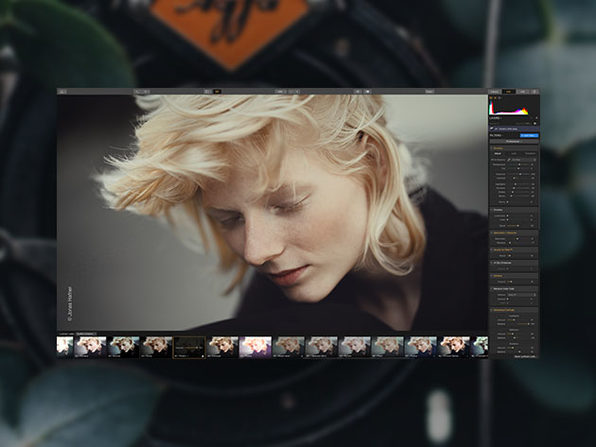Open the Professional workspace dropdown
Screen dimensions: 596x447
[x=514, y=141]
